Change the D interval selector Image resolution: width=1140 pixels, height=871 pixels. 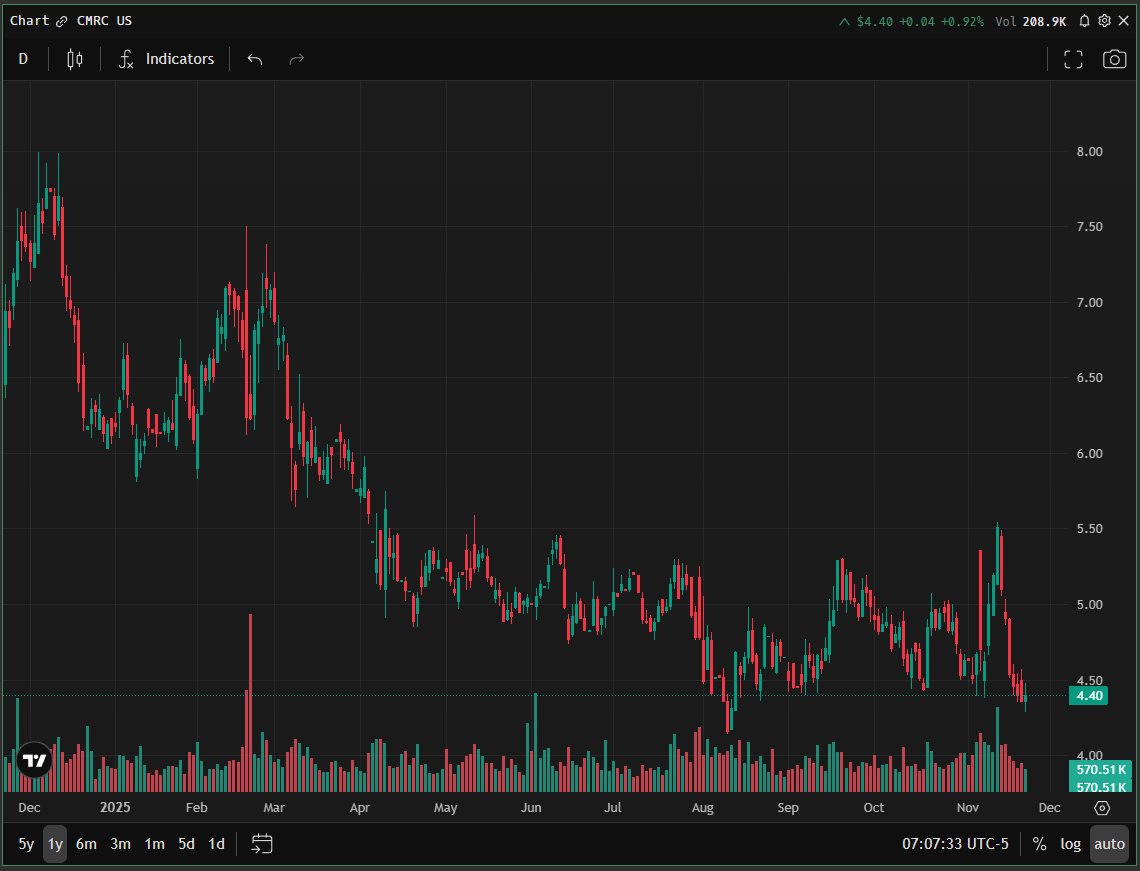[23, 59]
